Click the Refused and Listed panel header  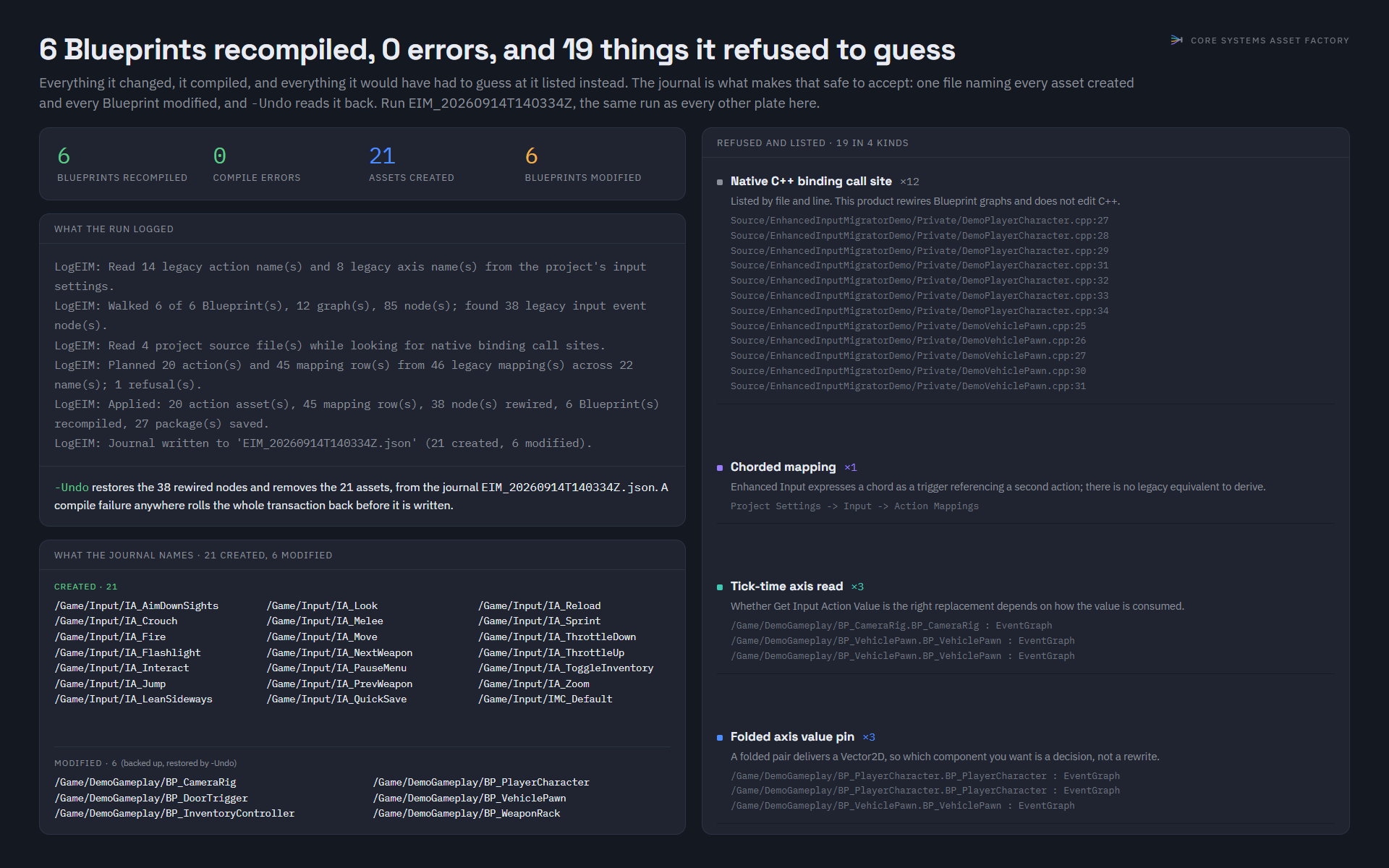812,143
